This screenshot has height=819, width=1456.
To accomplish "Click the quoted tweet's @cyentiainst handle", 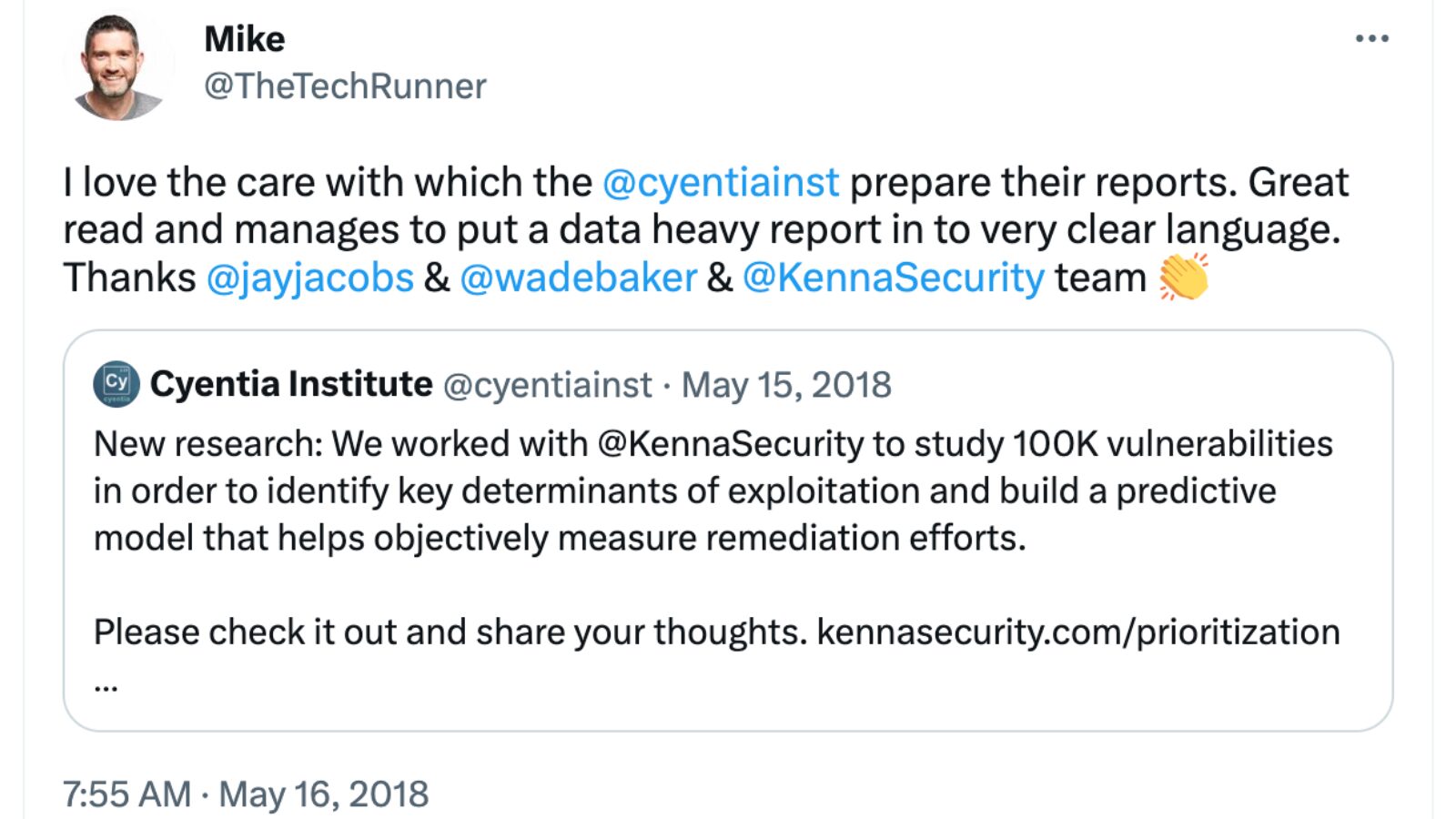I will point(548,385).
